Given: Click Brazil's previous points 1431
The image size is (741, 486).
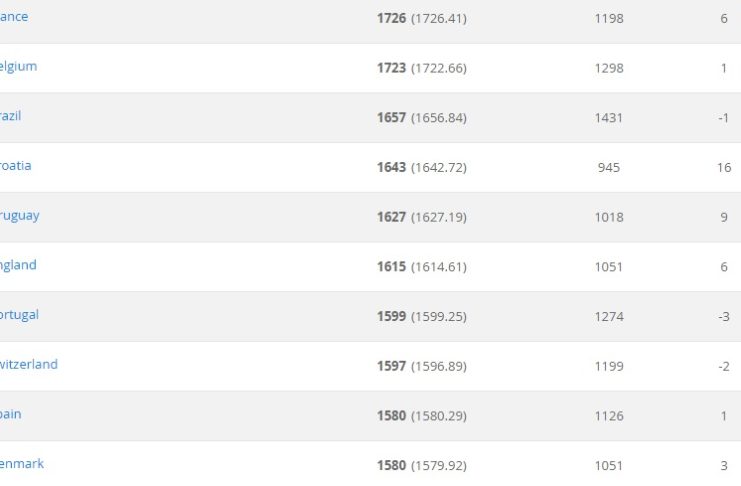Looking at the screenshot, I should 608,118.
